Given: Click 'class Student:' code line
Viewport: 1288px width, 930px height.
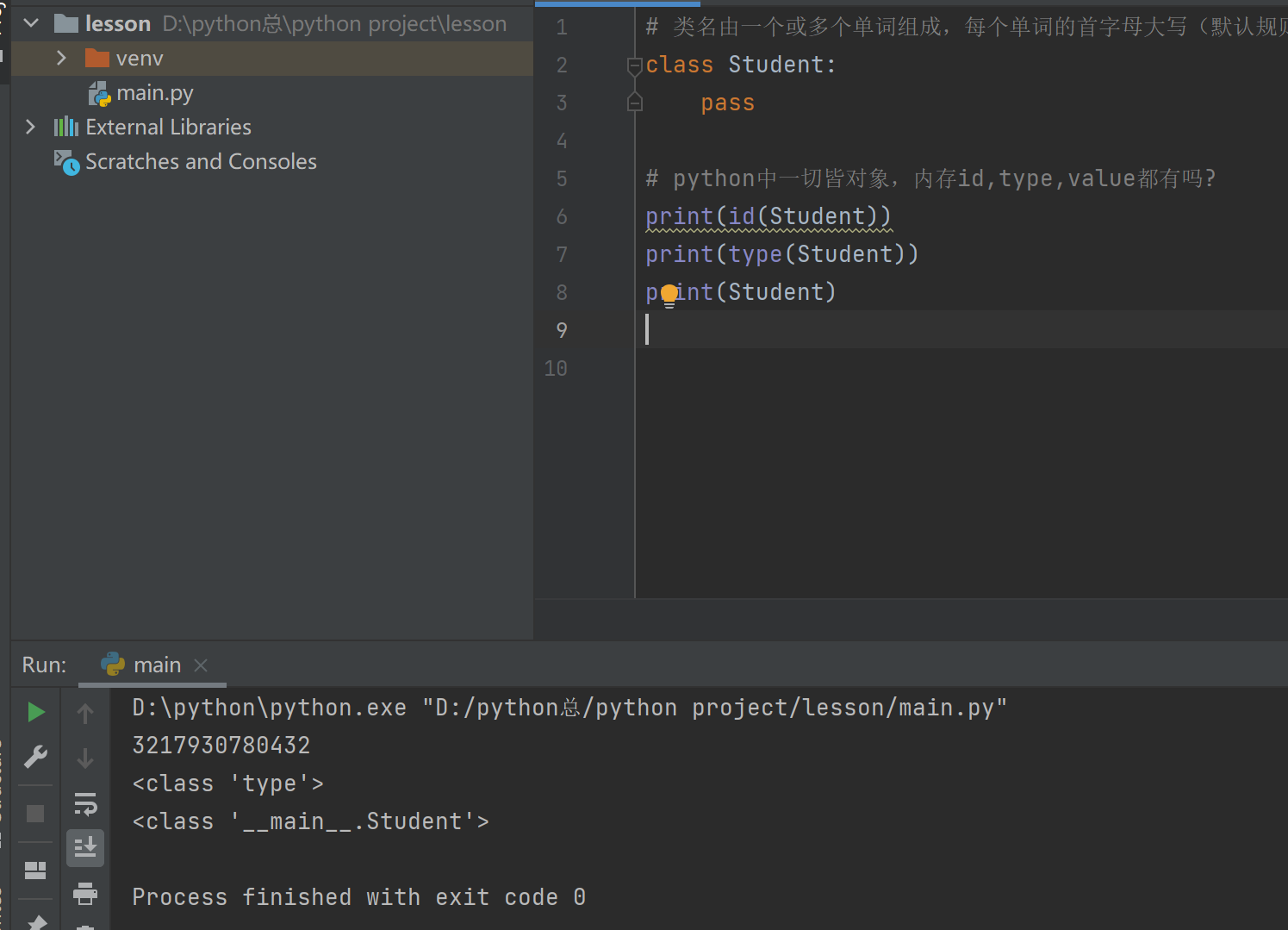Looking at the screenshot, I should click(741, 65).
